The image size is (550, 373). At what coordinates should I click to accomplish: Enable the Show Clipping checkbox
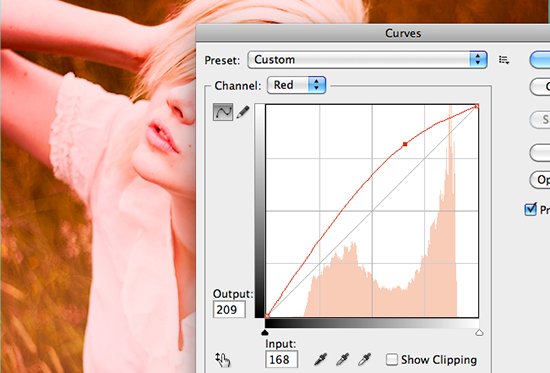click(x=391, y=360)
